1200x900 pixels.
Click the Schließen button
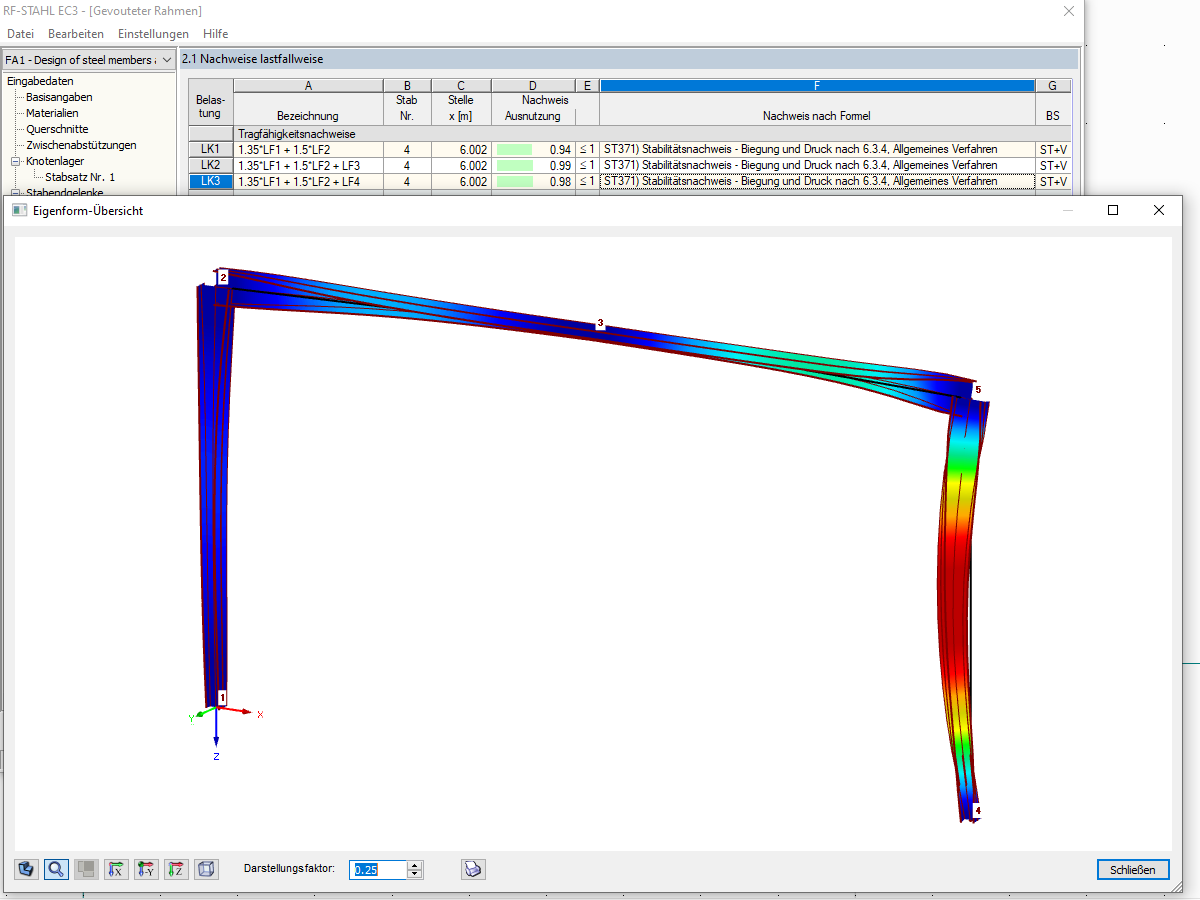(x=1132, y=870)
